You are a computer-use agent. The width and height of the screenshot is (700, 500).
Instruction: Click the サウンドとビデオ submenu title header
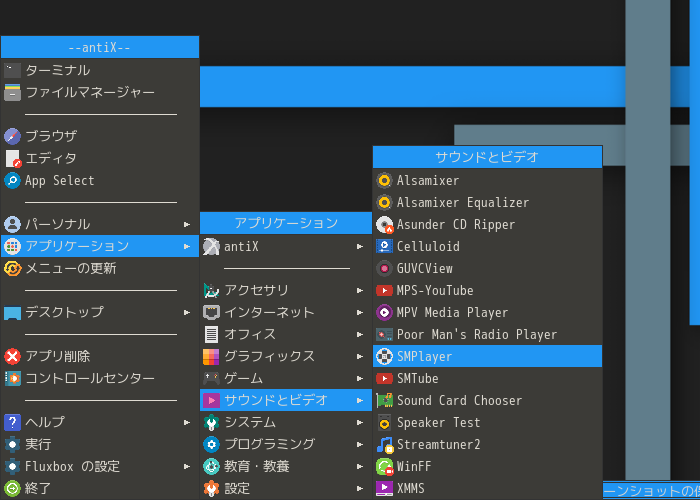(x=488, y=157)
